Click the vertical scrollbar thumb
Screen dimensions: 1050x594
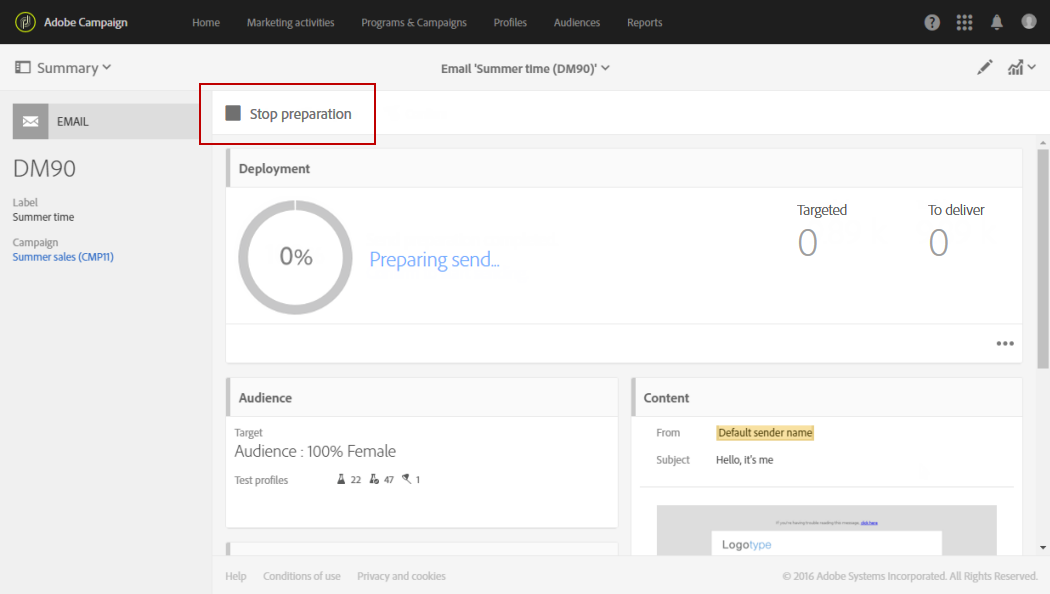pos(1043,258)
